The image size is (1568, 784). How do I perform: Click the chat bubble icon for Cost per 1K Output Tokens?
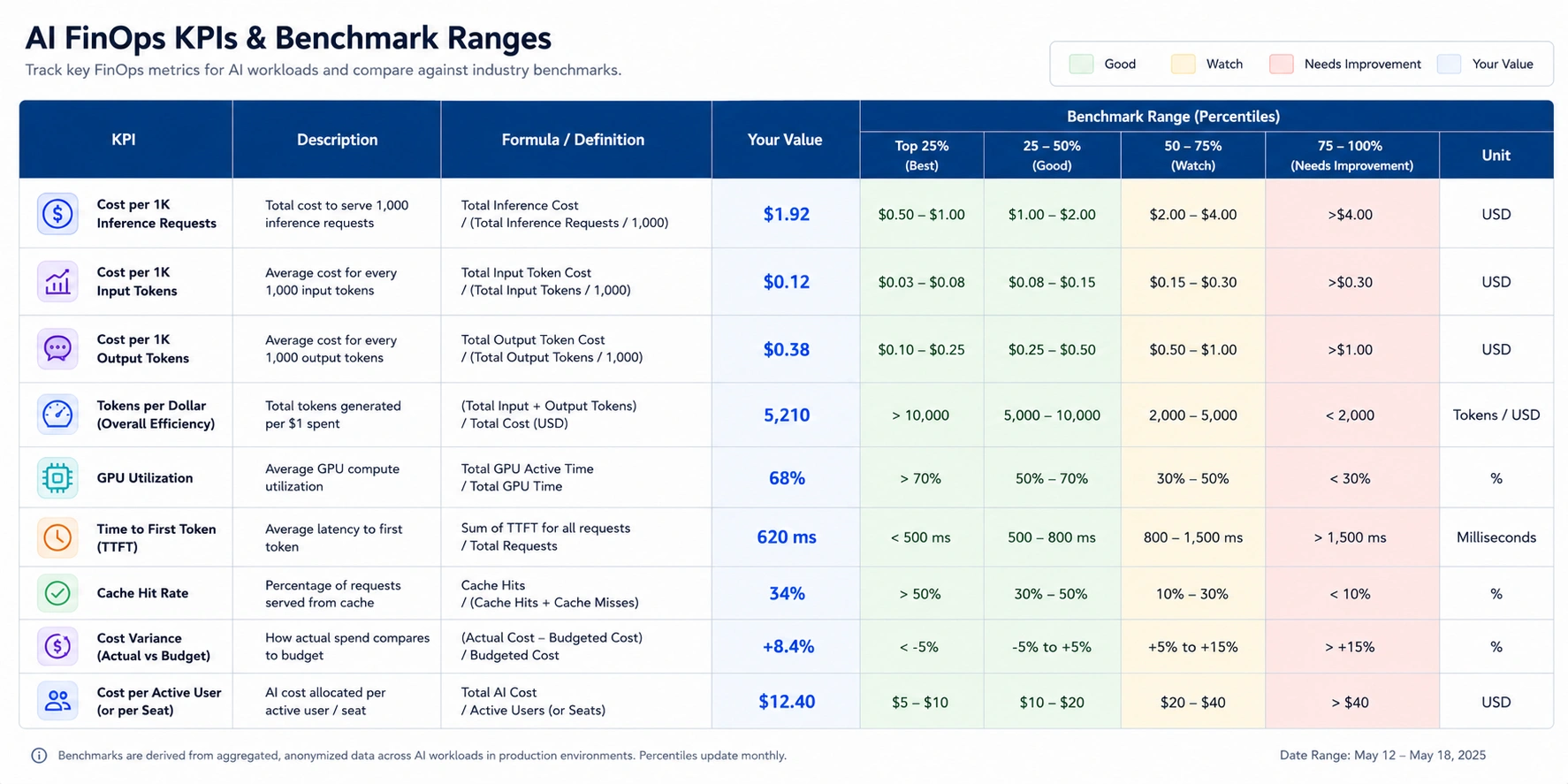57,349
